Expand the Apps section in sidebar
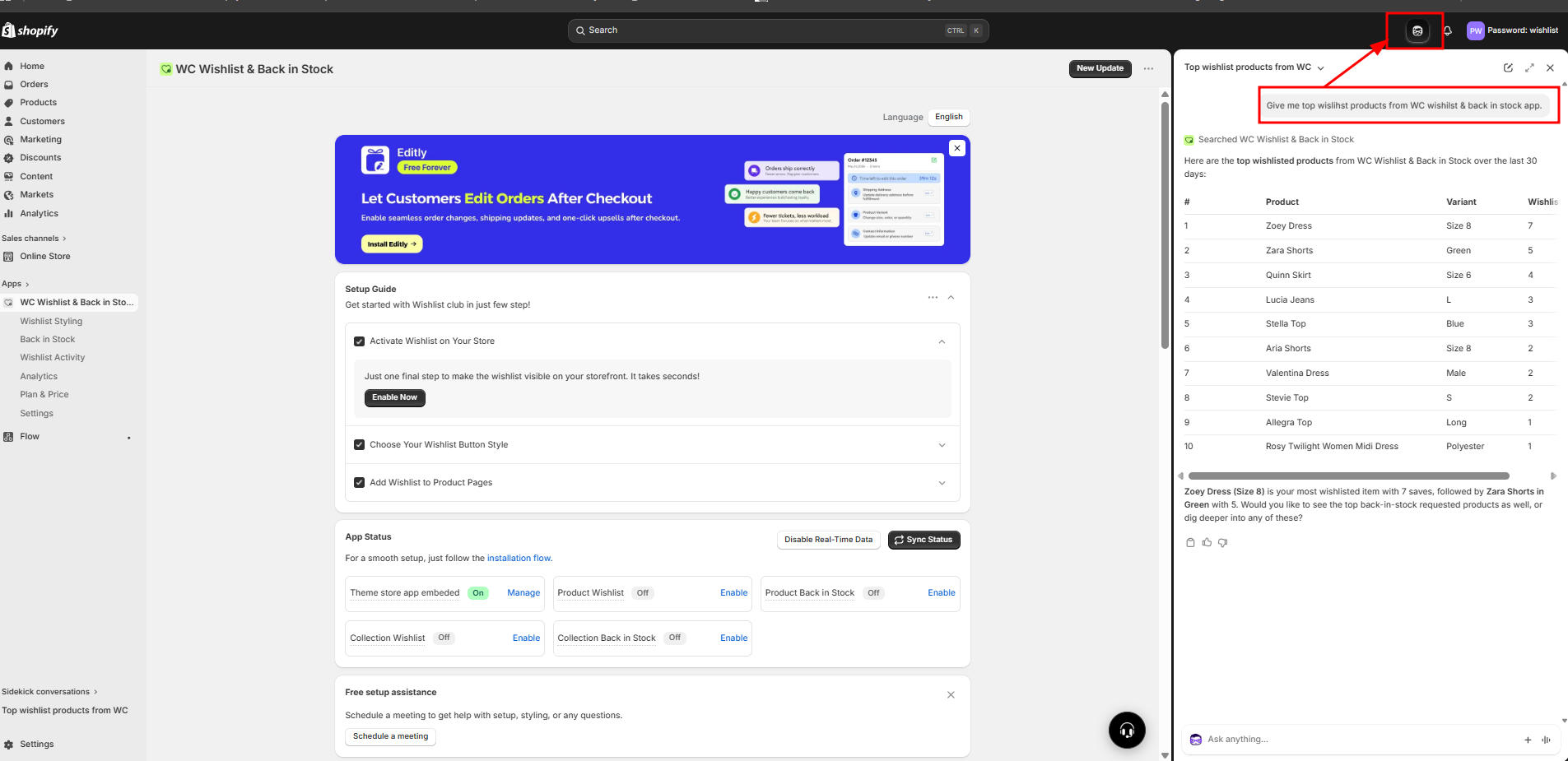Viewport: 1568px width, 761px height. tap(15, 284)
